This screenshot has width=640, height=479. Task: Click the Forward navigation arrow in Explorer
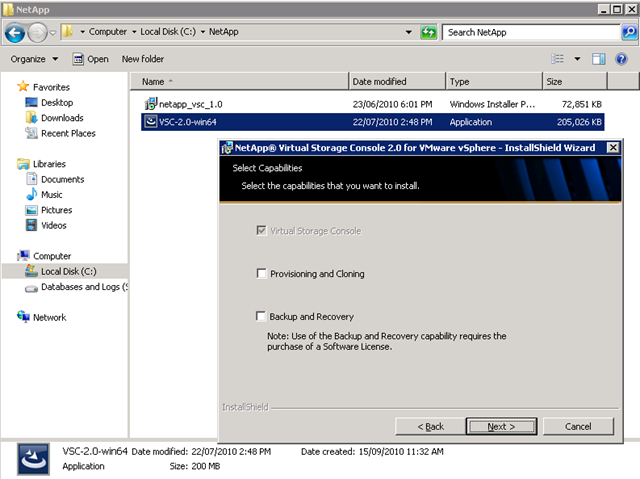pos(37,33)
